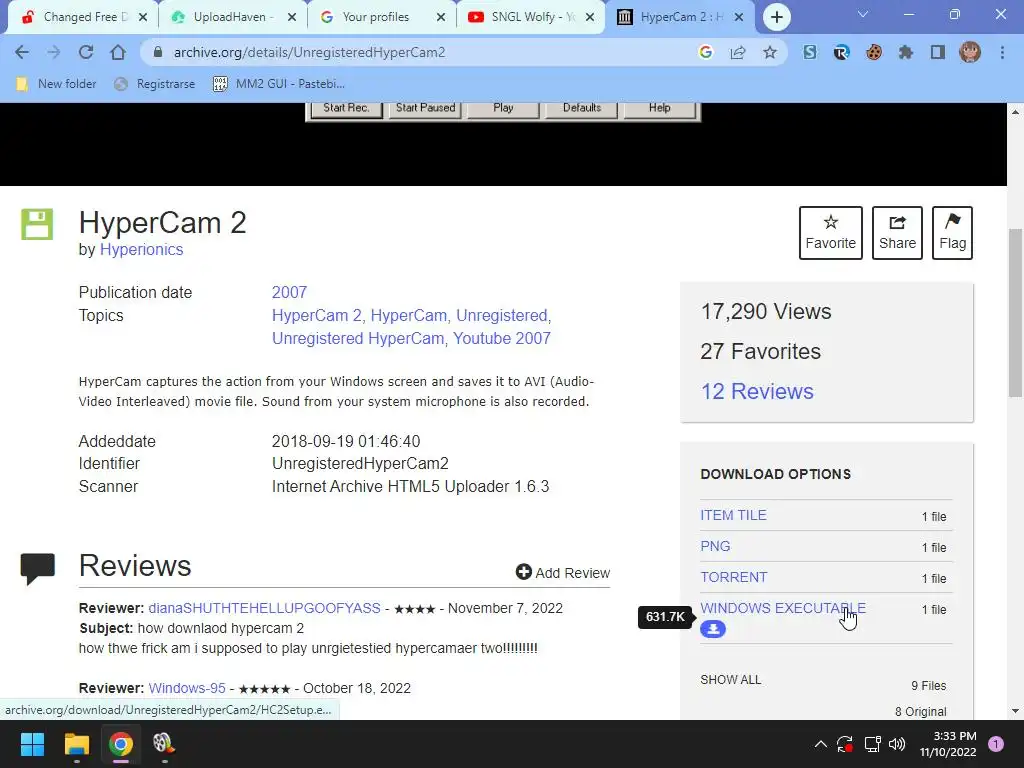This screenshot has width=1024, height=768.
Task: Flag this item
Action: tap(952, 233)
